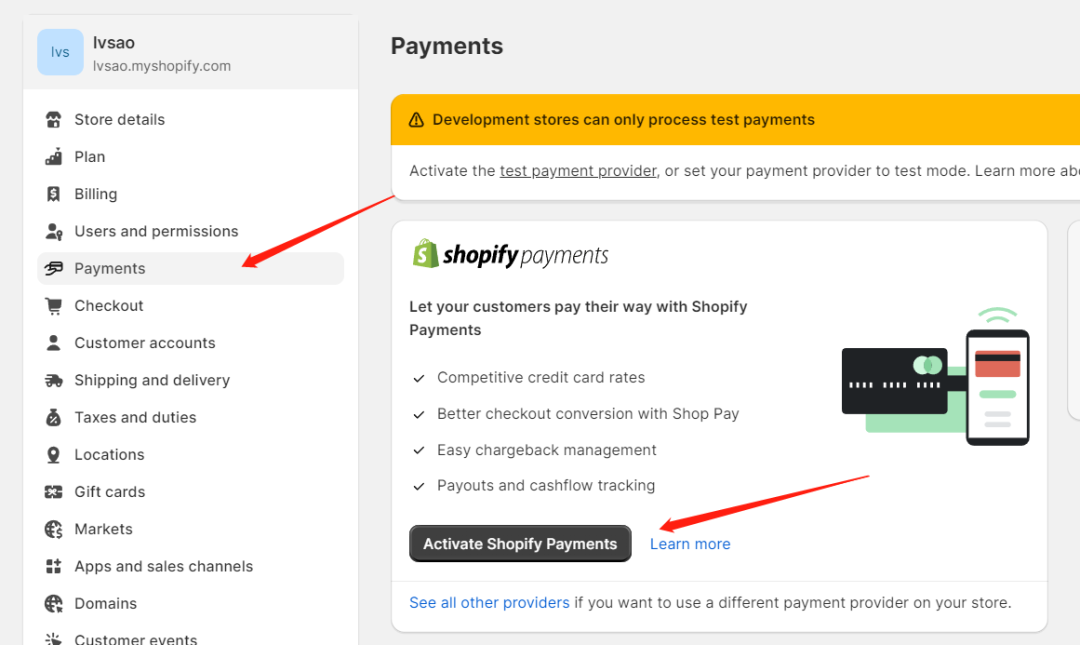Click the Users and permissions icon
Screen dimensions: 1080x645
click(x=54, y=231)
